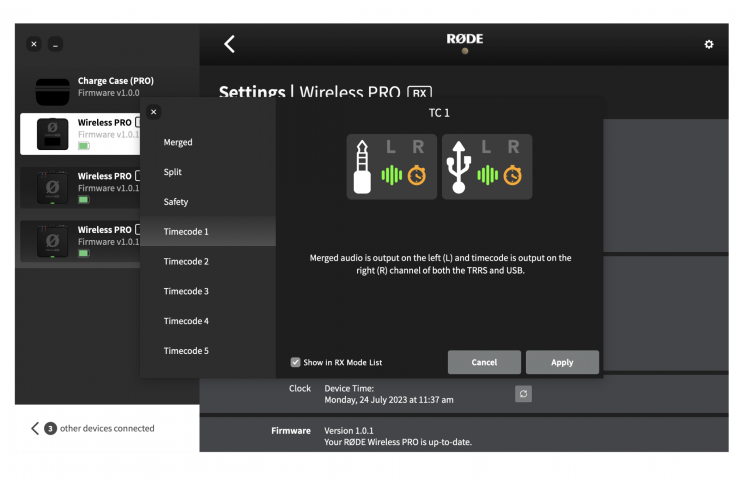Click the selected Wireless PRO device icon

[x=53, y=134]
